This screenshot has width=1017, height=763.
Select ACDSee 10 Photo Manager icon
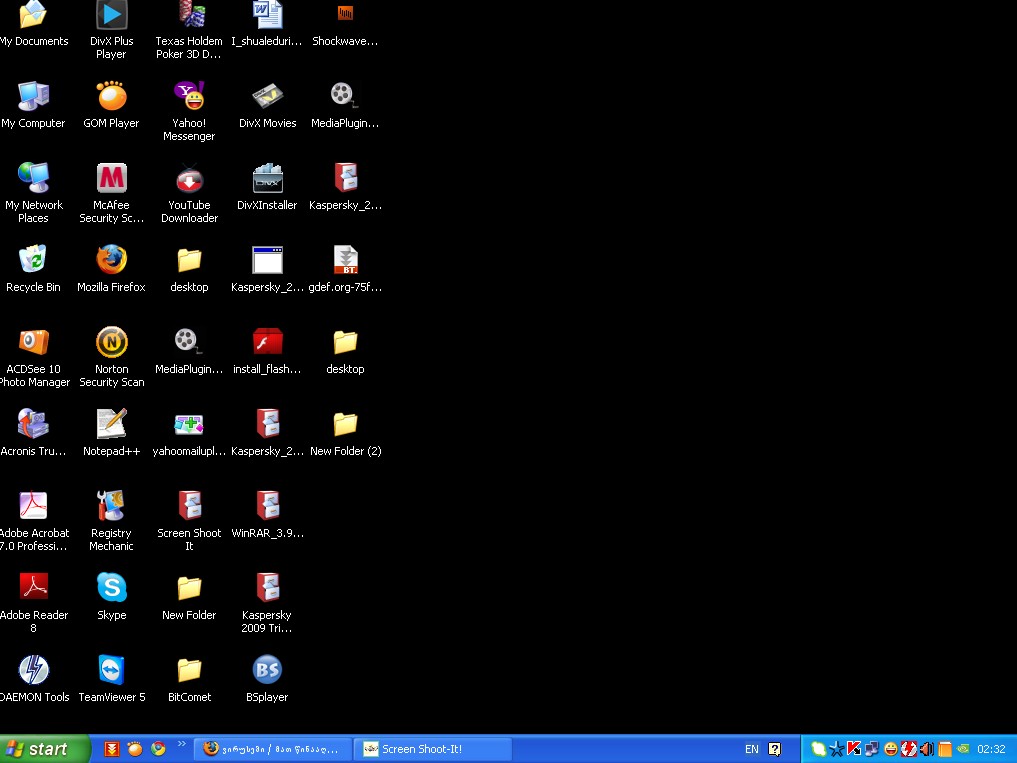click(33, 357)
